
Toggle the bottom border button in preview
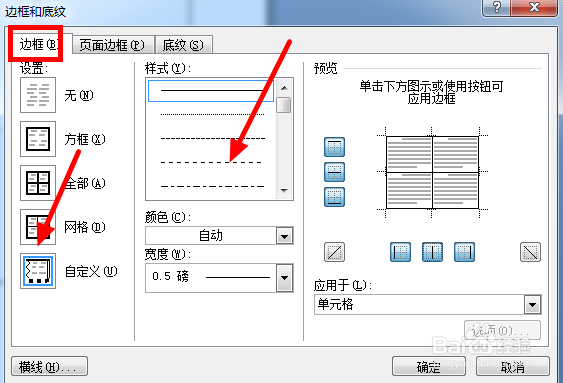tap(334, 197)
